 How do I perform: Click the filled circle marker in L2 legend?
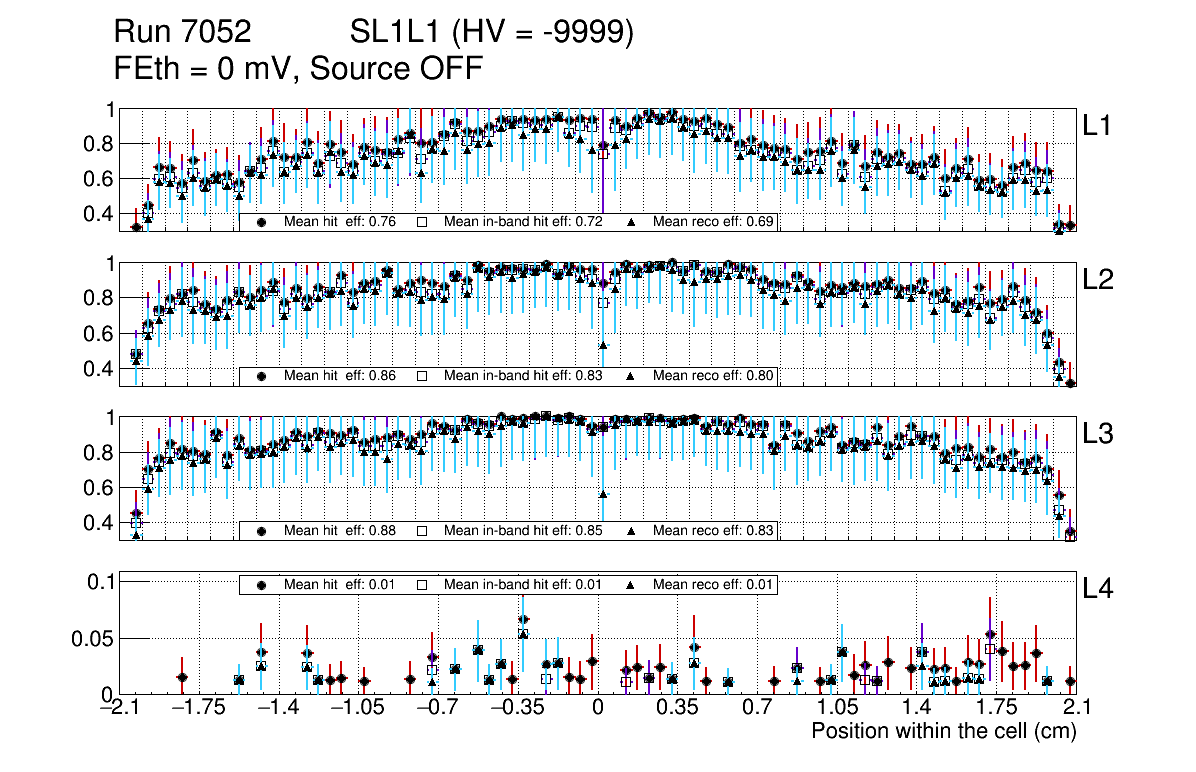pos(262,376)
